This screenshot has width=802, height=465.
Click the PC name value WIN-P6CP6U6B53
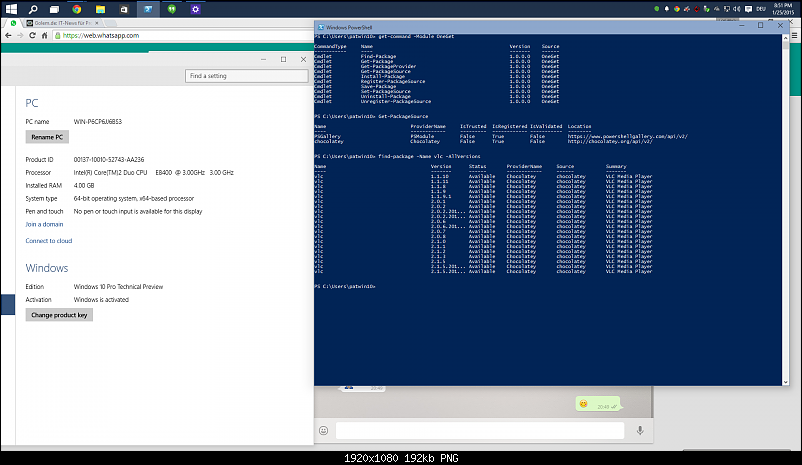click(98, 122)
